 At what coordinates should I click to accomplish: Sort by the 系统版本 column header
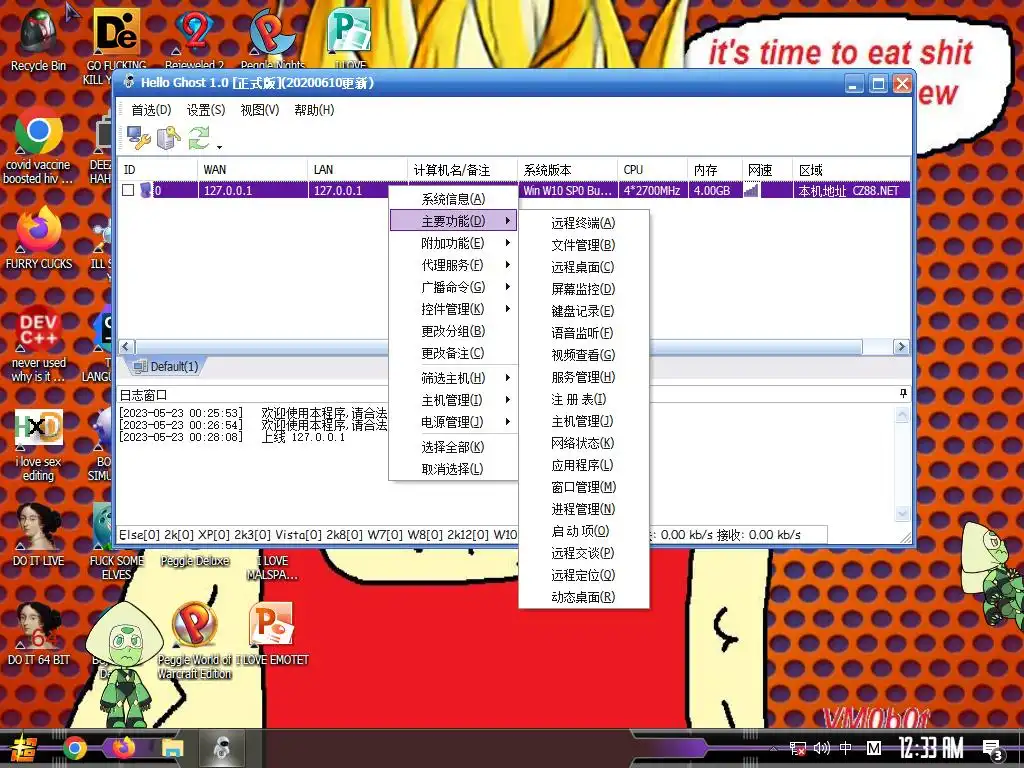point(567,170)
